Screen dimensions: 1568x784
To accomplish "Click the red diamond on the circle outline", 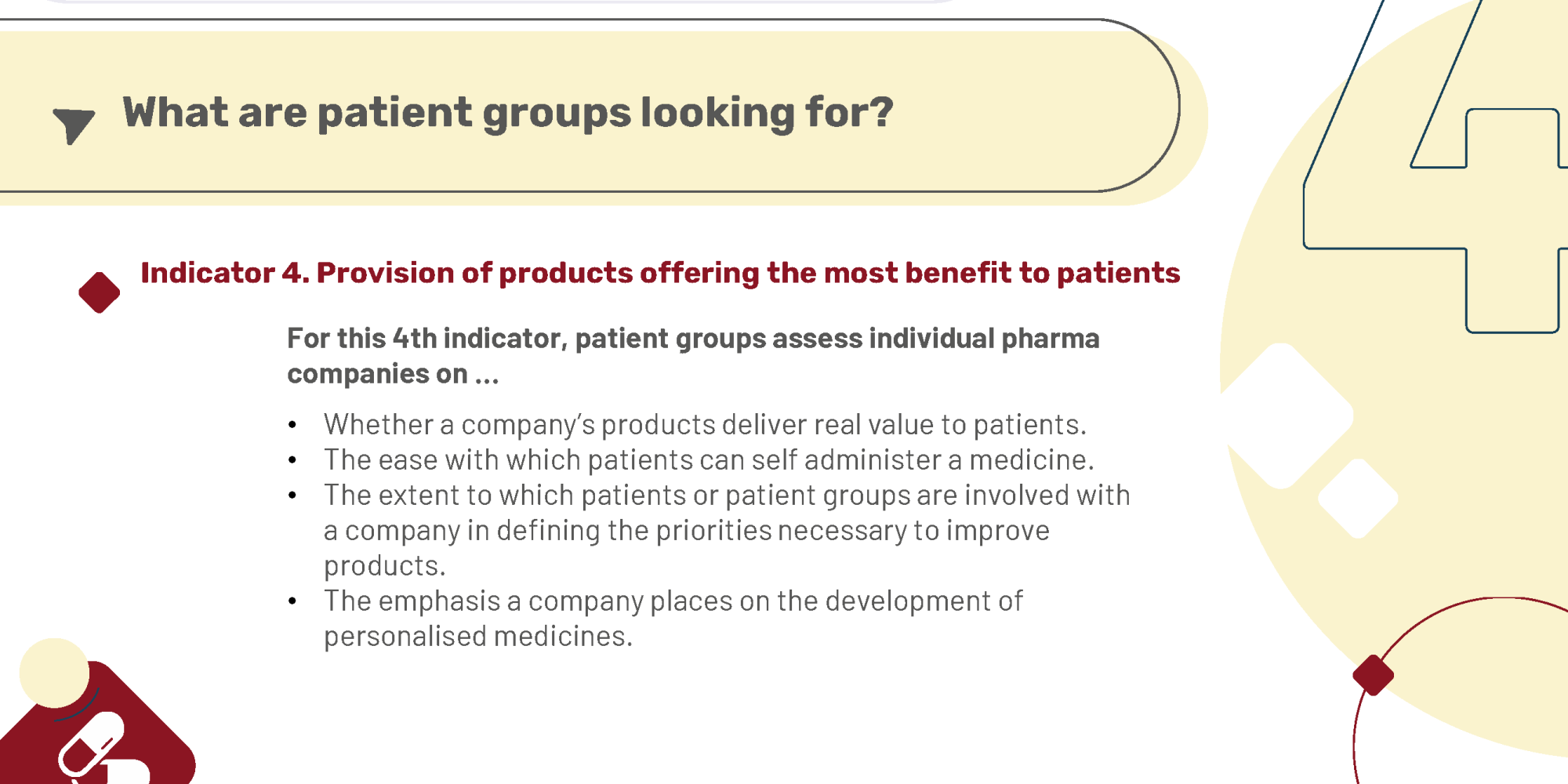I will click(x=1373, y=675).
